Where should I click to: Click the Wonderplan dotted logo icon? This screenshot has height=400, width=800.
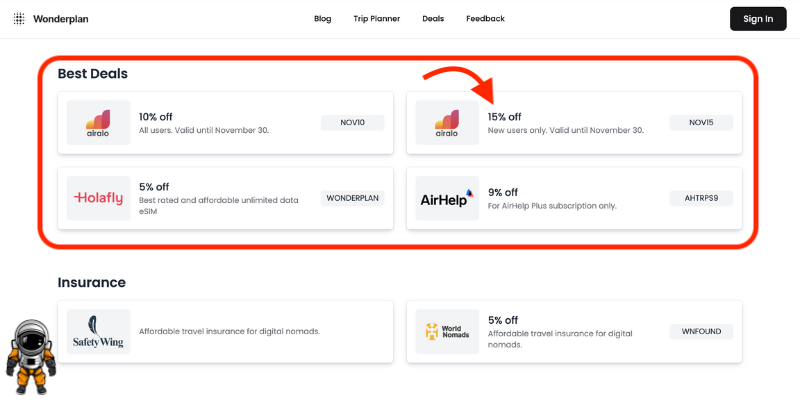(19, 19)
